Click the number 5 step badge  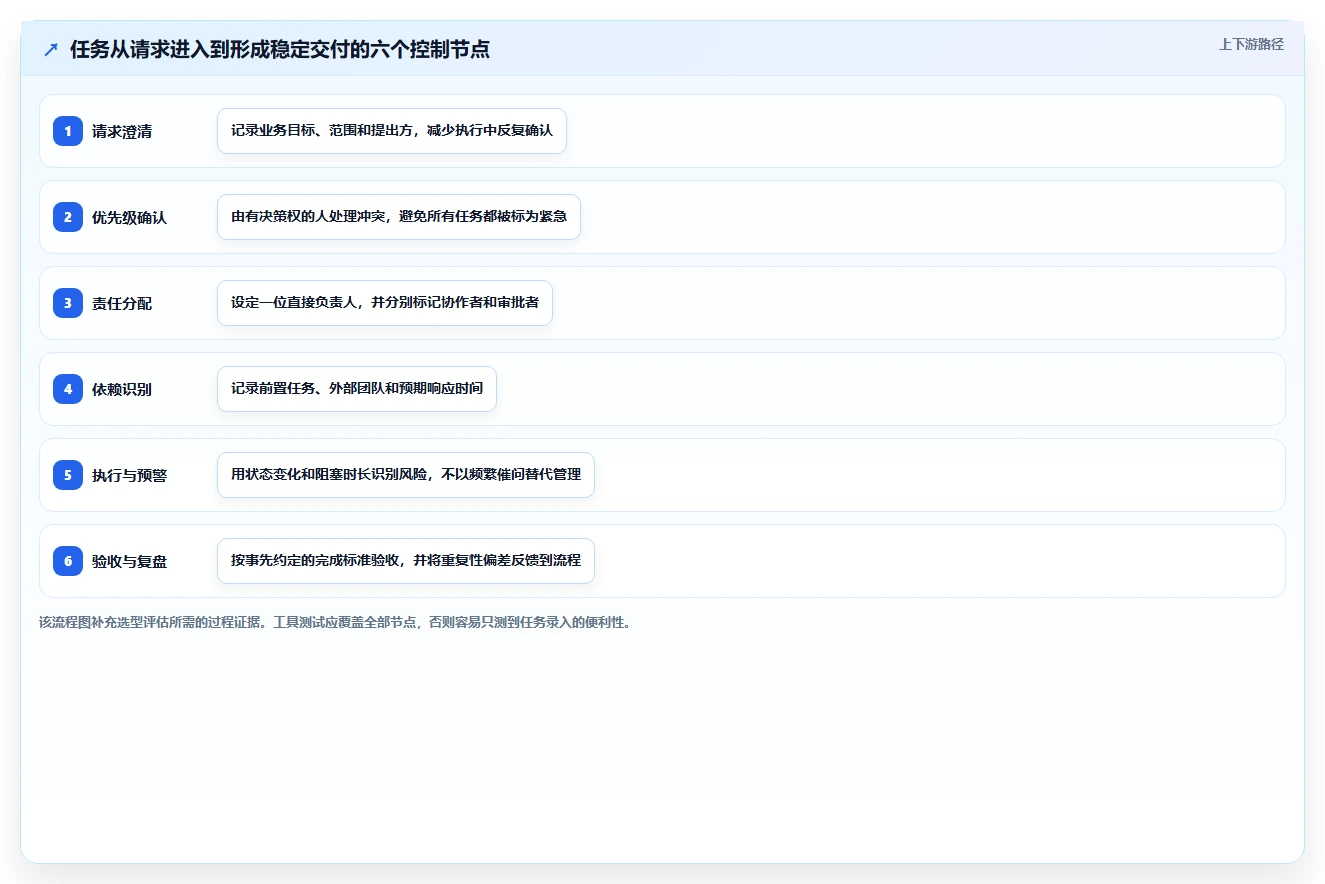point(68,475)
